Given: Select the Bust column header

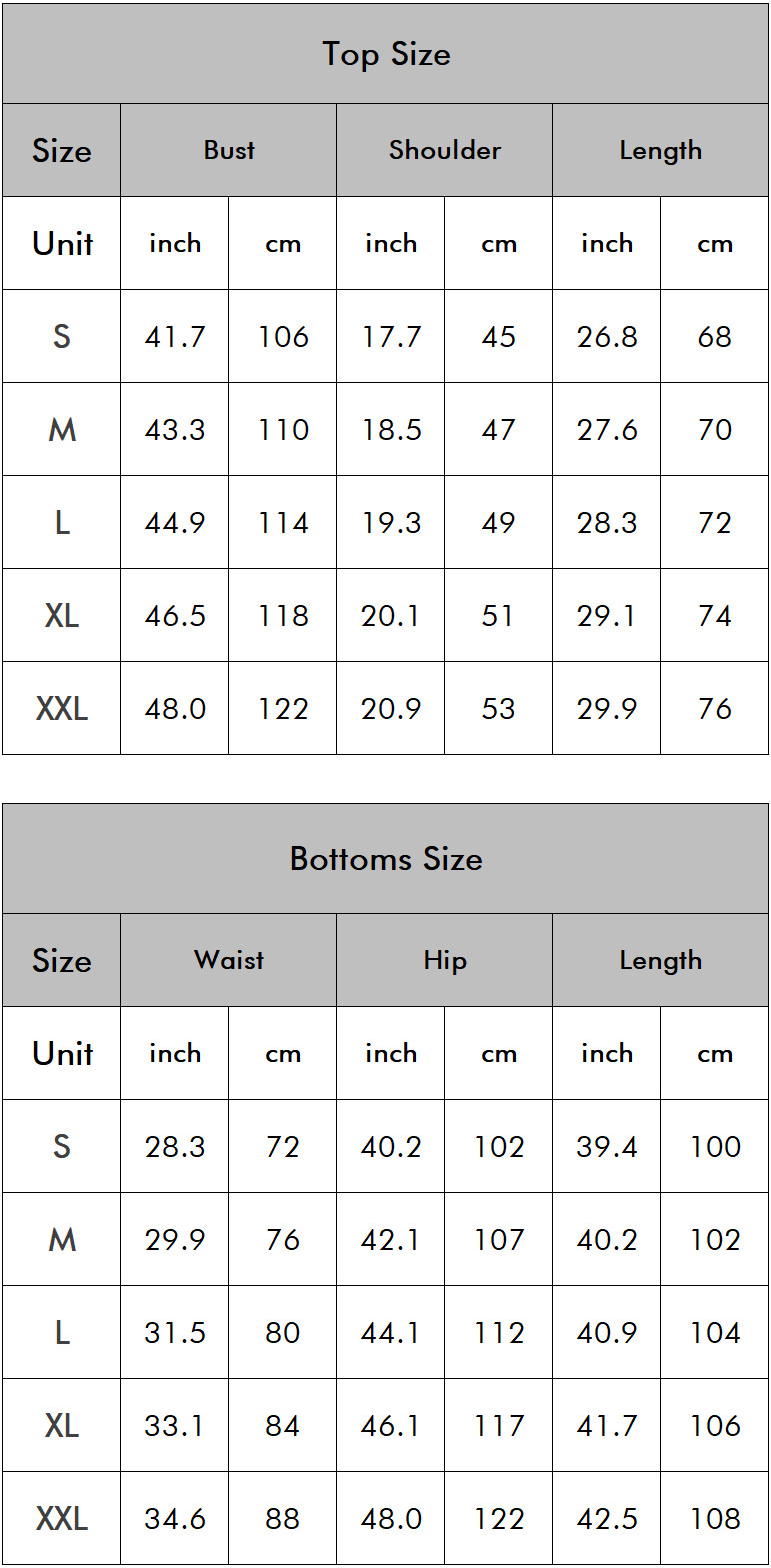Looking at the screenshot, I should click(229, 150).
